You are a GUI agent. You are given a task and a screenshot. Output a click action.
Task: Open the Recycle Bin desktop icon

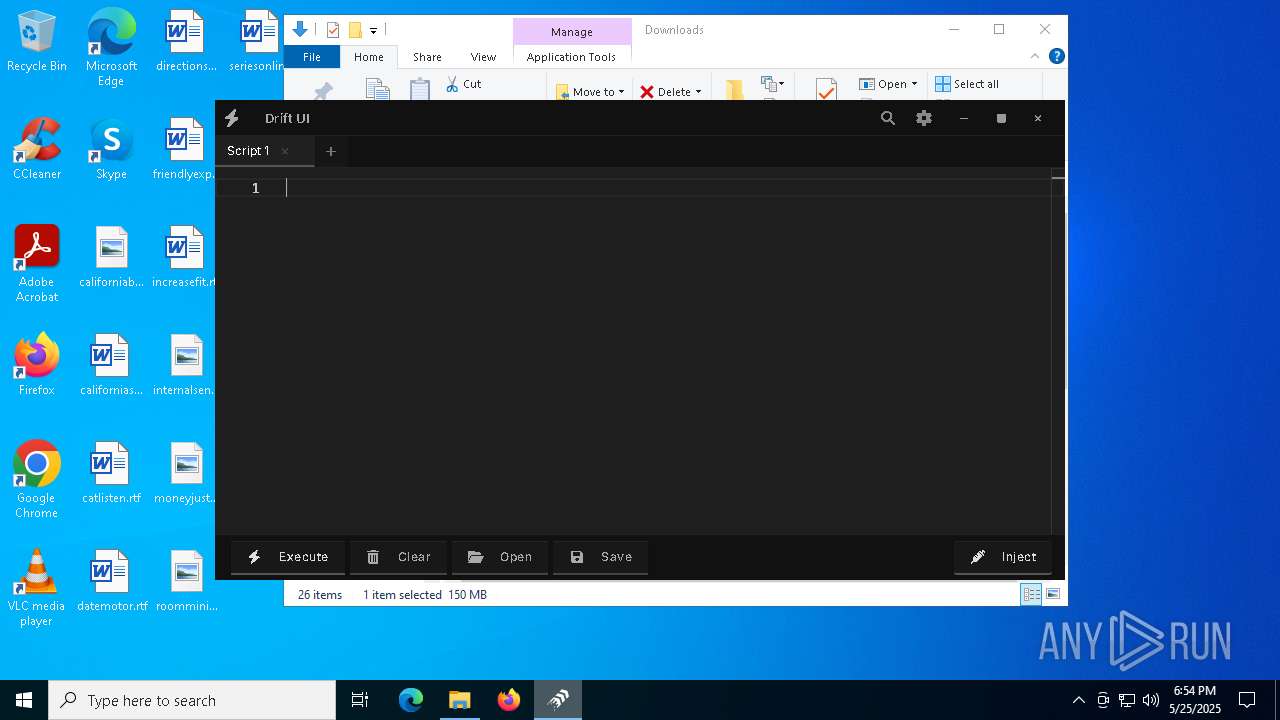pos(37,42)
